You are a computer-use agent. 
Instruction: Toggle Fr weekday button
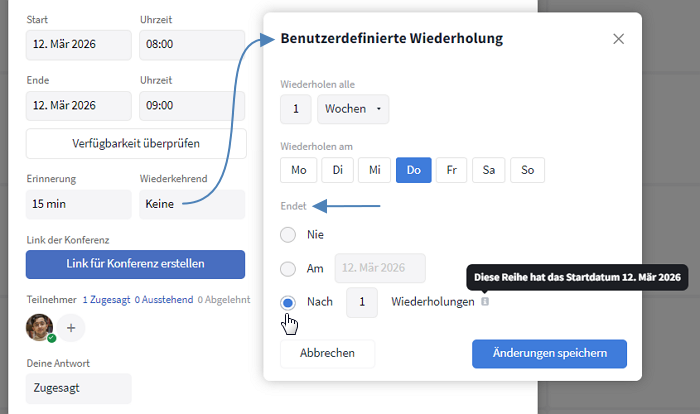[x=451, y=170]
